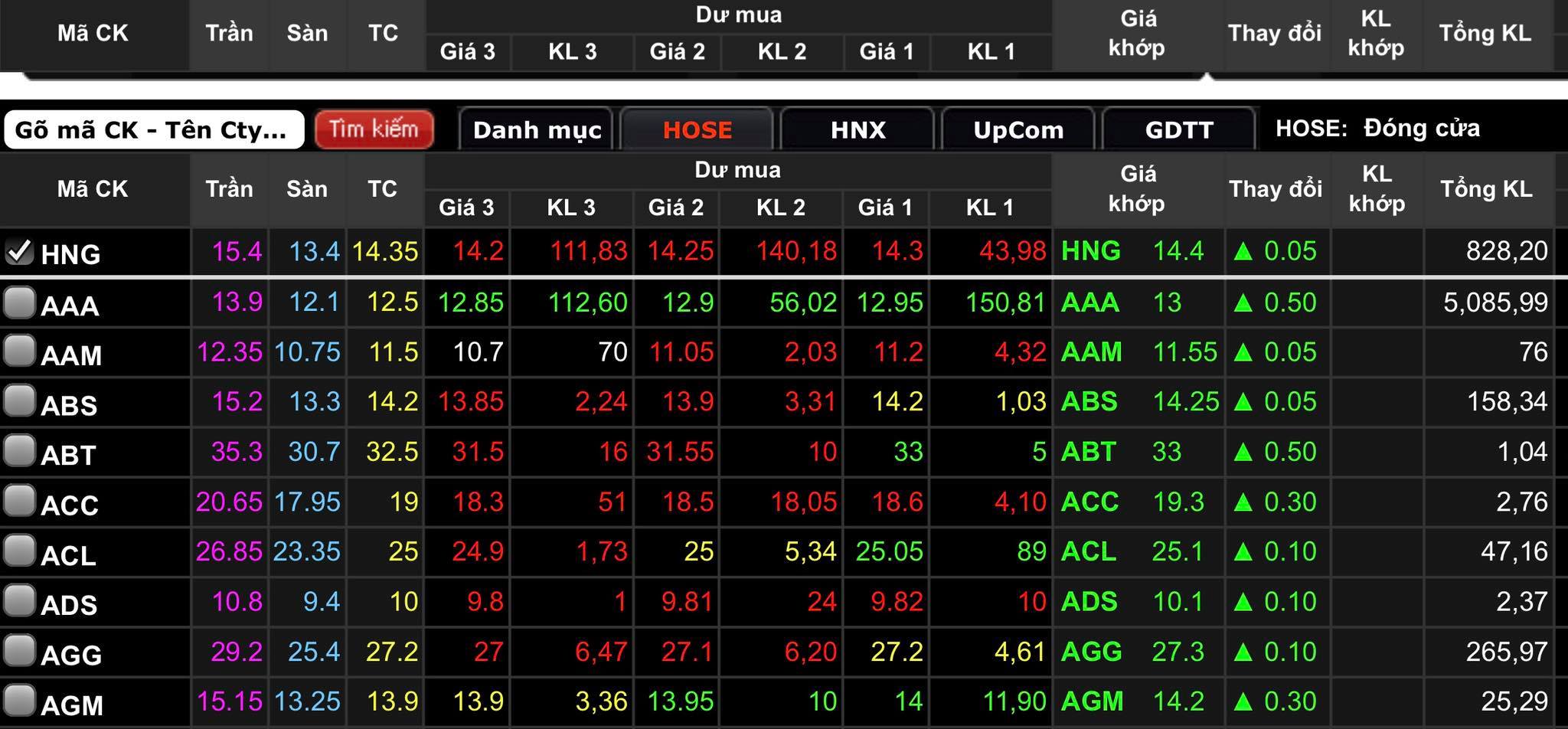Click the up arrow in AGM row

coord(1243,701)
